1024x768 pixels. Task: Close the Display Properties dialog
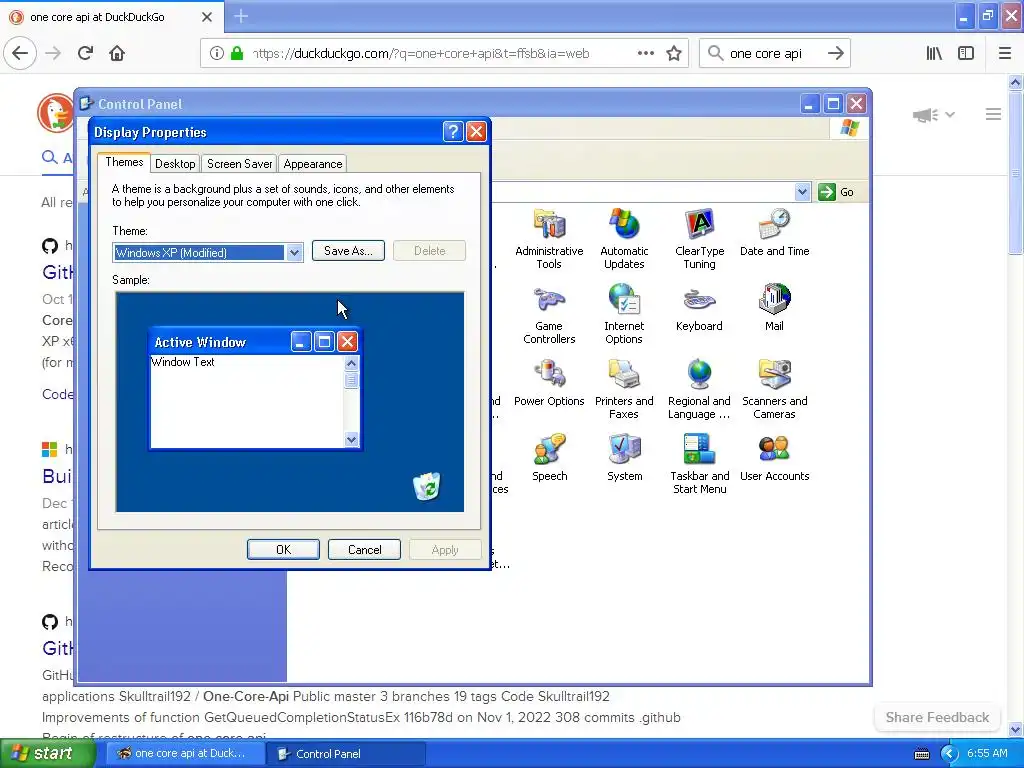(476, 132)
